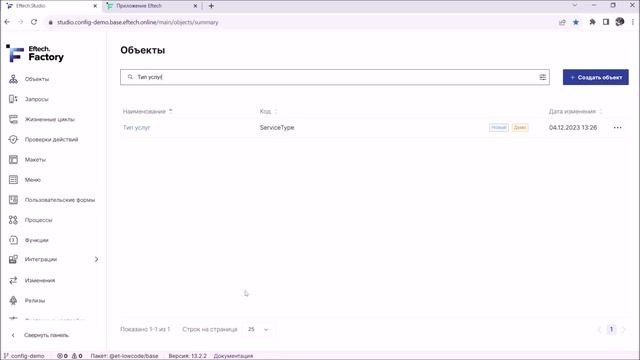Open Проверки действий shield icon

point(13,140)
